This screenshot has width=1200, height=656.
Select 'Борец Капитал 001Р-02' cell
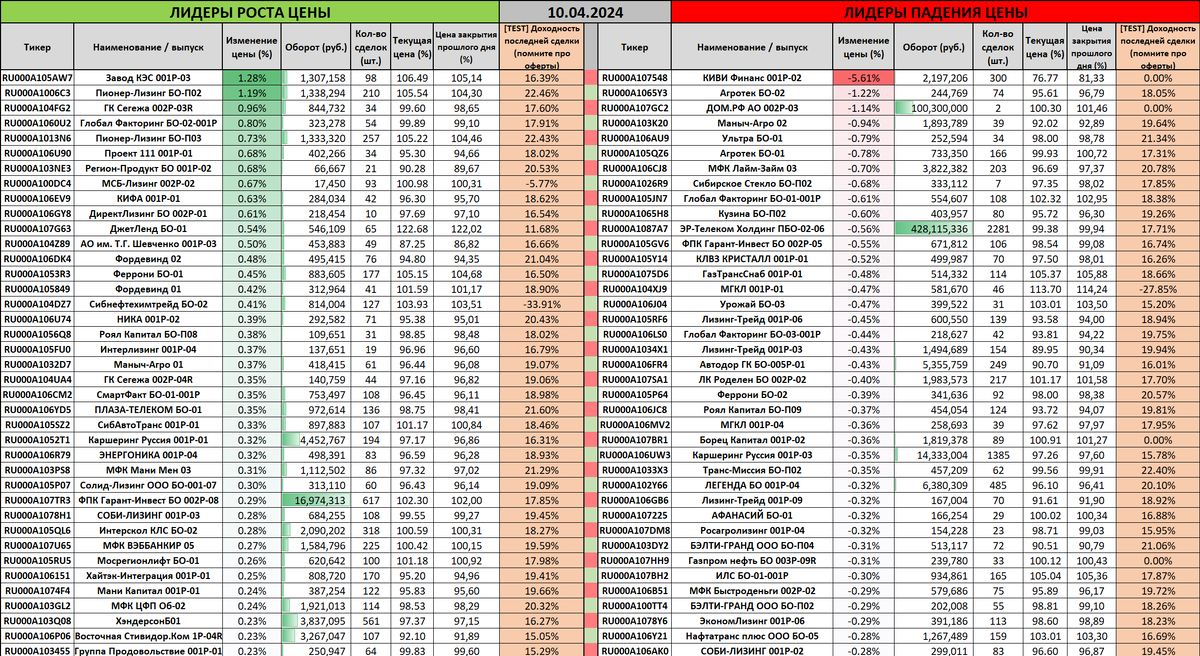pyautogui.click(x=753, y=439)
